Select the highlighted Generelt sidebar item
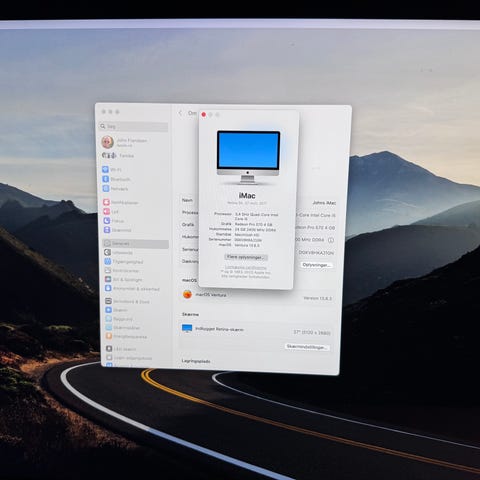 pos(136,244)
